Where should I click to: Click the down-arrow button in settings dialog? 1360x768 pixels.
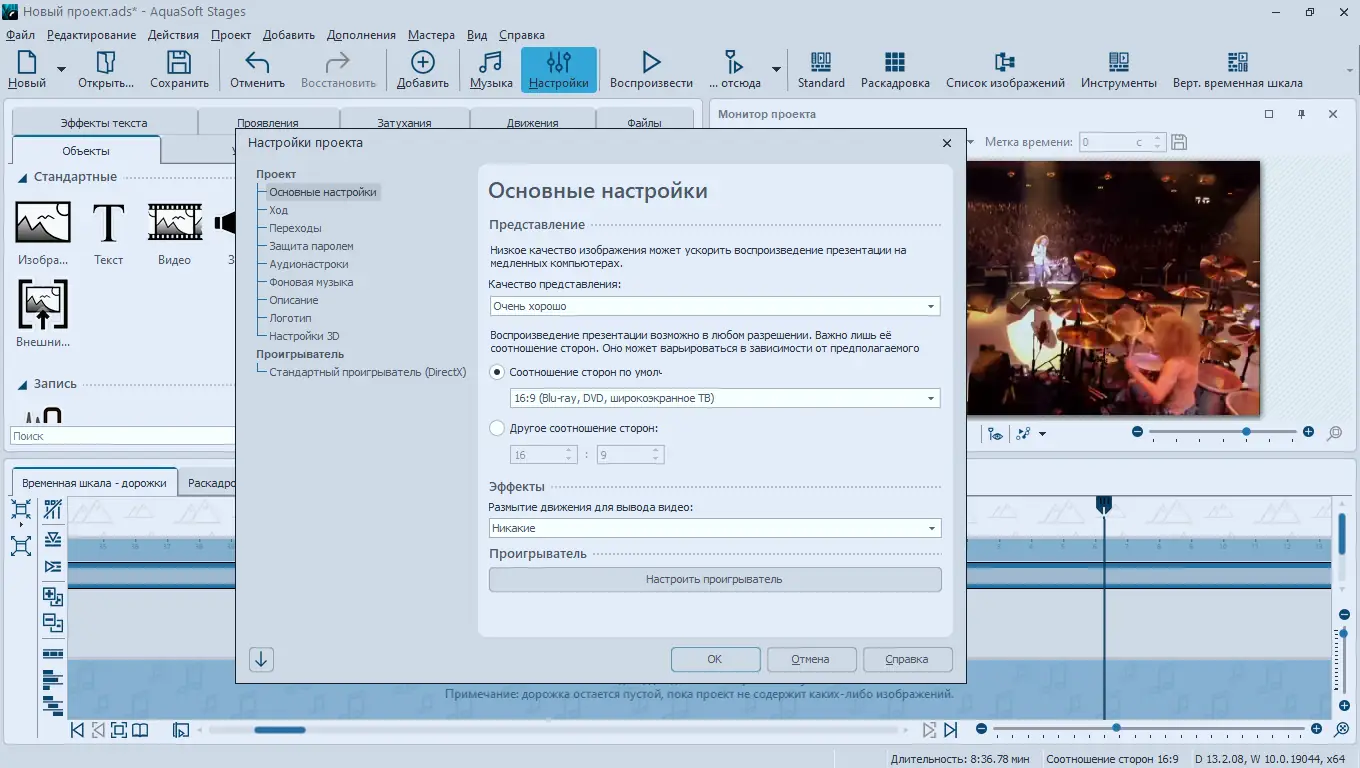pyautogui.click(x=261, y=659)
